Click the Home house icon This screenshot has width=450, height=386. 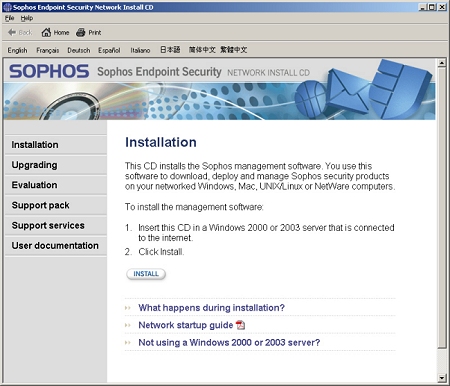click(x=46, y=32)
